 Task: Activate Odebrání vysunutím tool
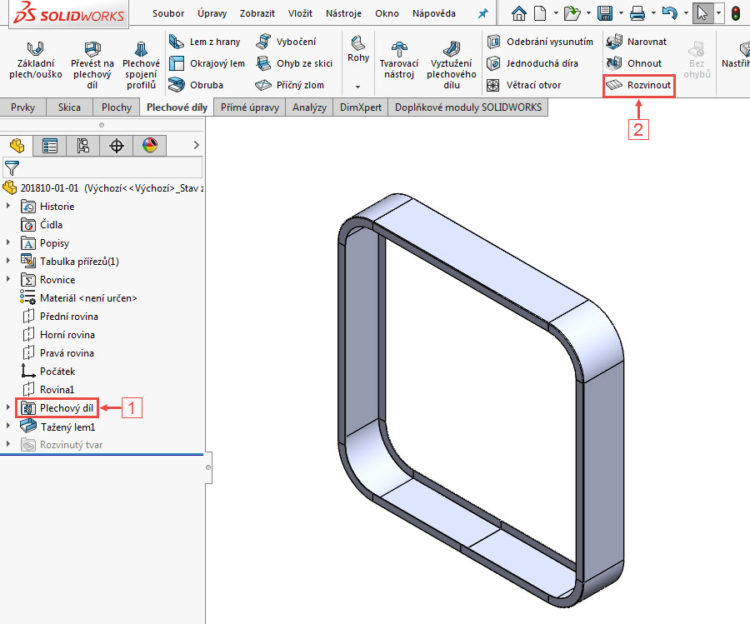540,42
